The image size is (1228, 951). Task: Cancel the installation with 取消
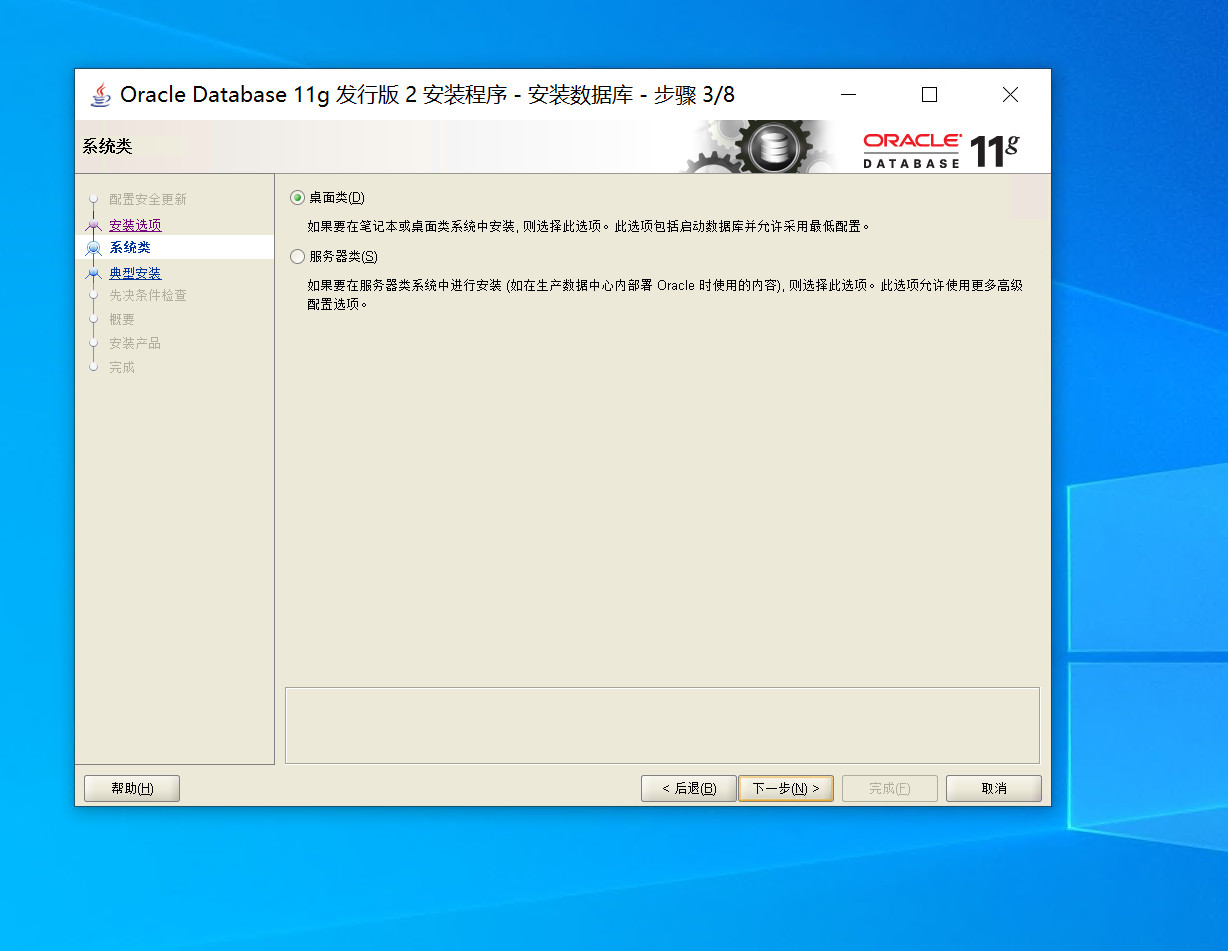point(993,788)
